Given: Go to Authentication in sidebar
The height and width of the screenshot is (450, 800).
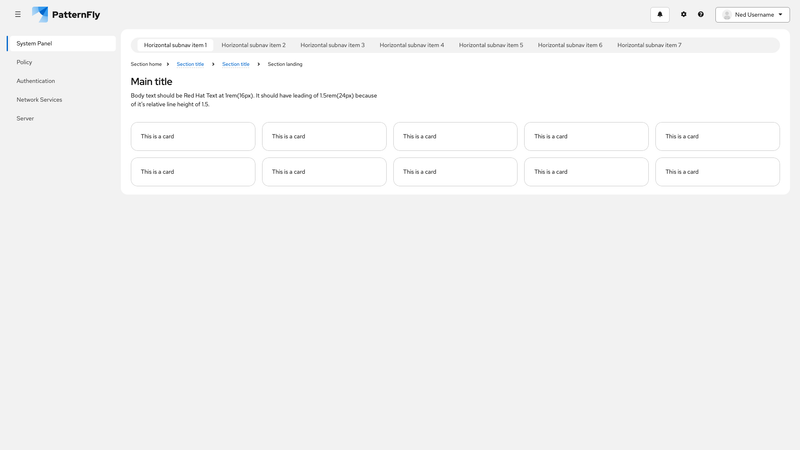Looking at the screenshot, I should click(x=36, y=81).
